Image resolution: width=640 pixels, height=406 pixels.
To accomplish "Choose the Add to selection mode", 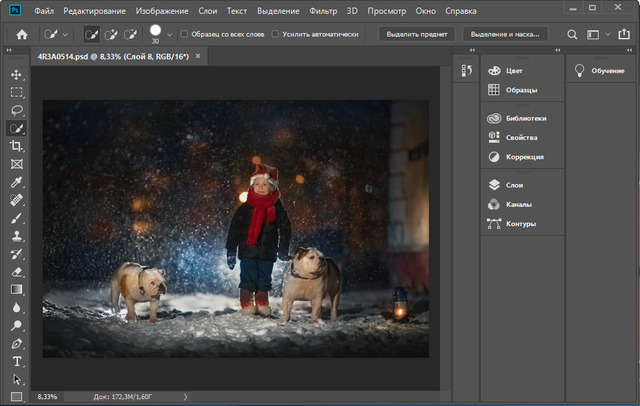I will (113, 34).
